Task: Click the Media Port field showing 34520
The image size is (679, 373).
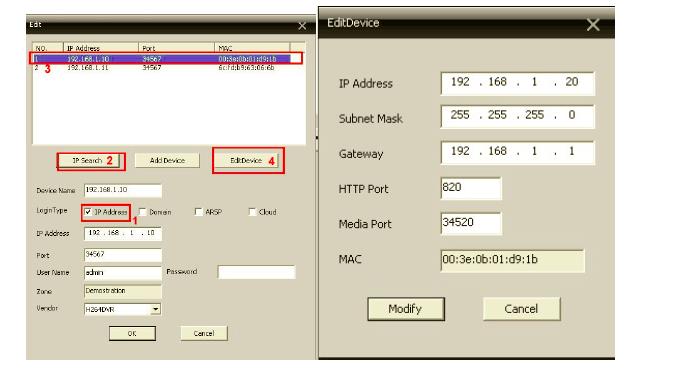Action: [471, 223]
